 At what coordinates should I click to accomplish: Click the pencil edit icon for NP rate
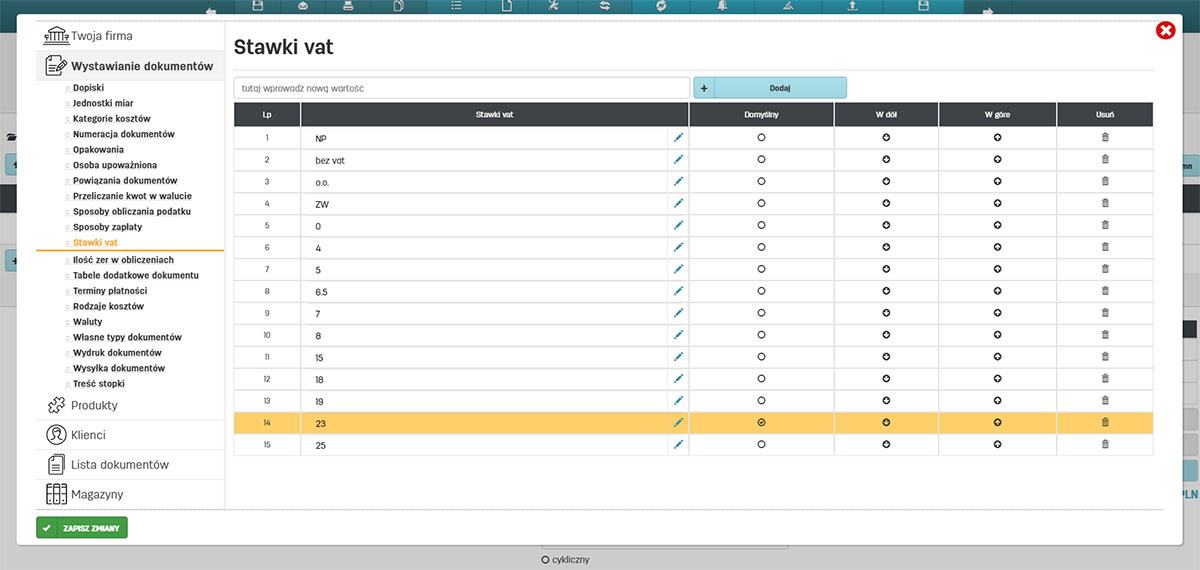678,137
